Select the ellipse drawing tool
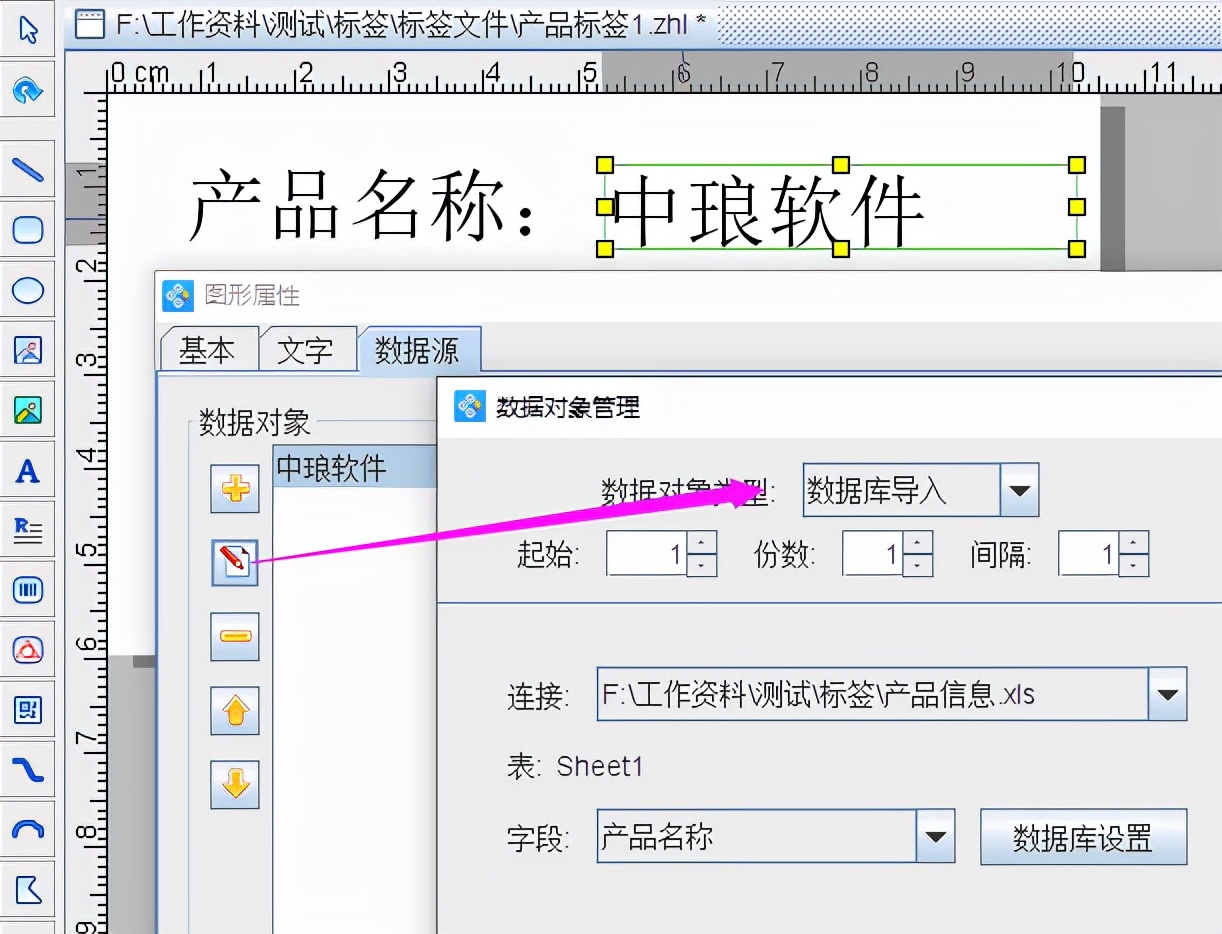This screenshot has width=1222, height=934. coord(28,291)
